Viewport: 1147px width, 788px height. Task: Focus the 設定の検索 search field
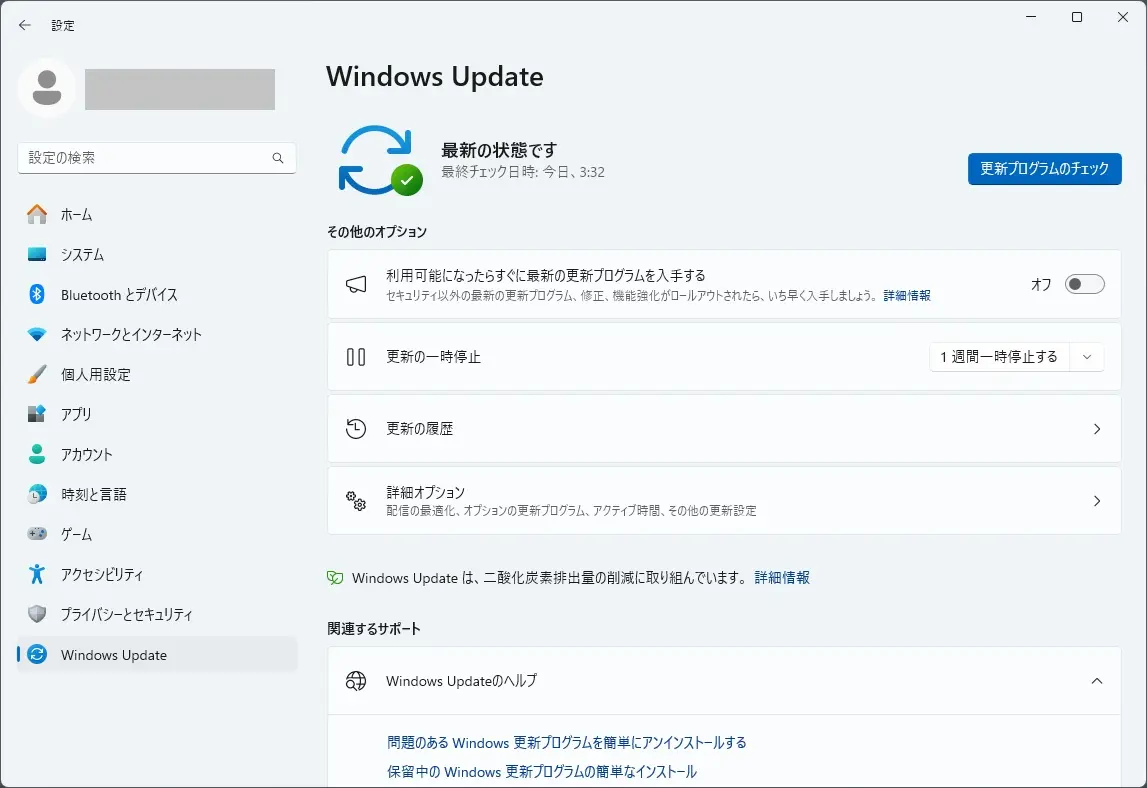[157, 158]
